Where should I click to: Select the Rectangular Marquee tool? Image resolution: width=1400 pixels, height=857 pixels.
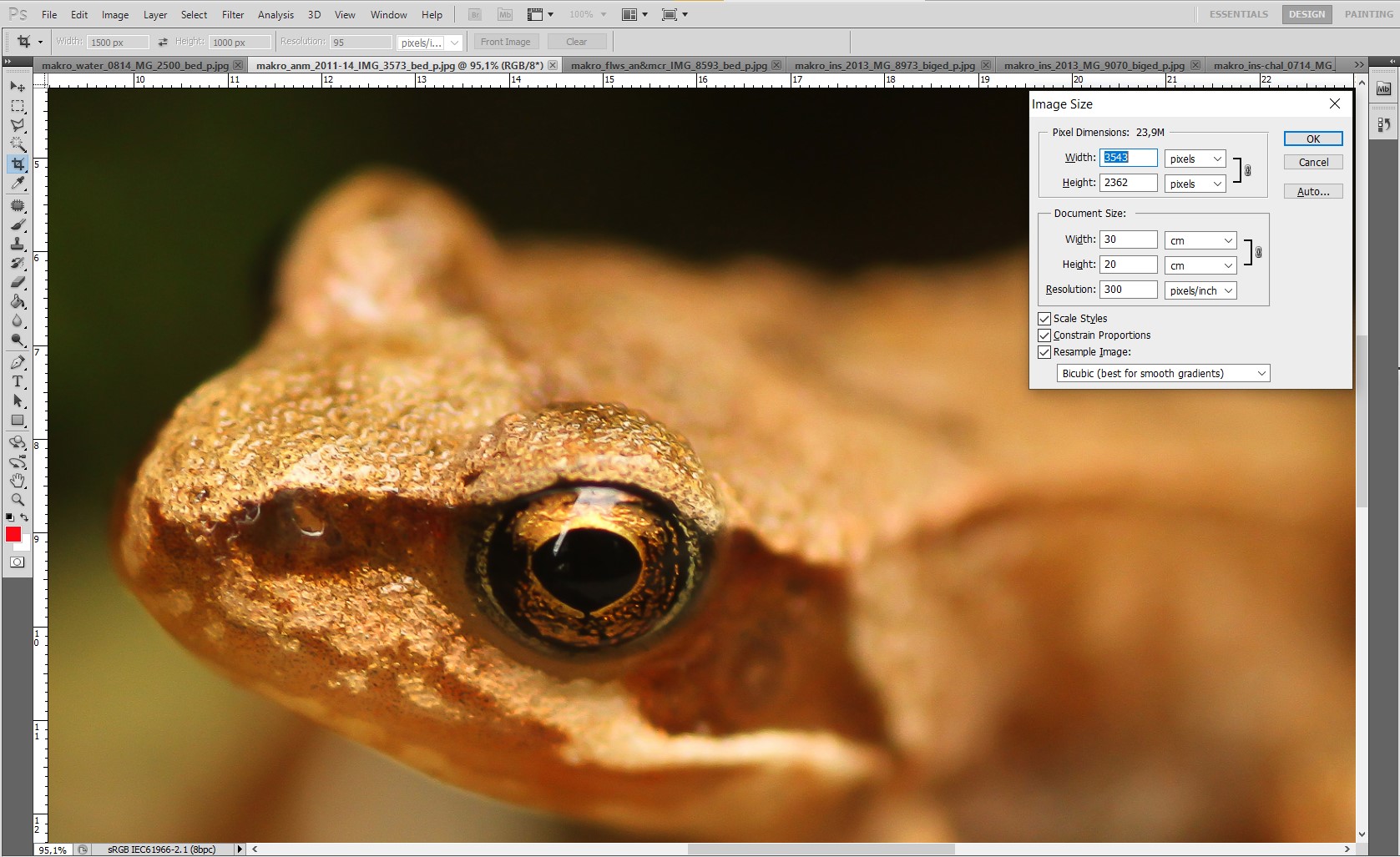pos(18,106)
